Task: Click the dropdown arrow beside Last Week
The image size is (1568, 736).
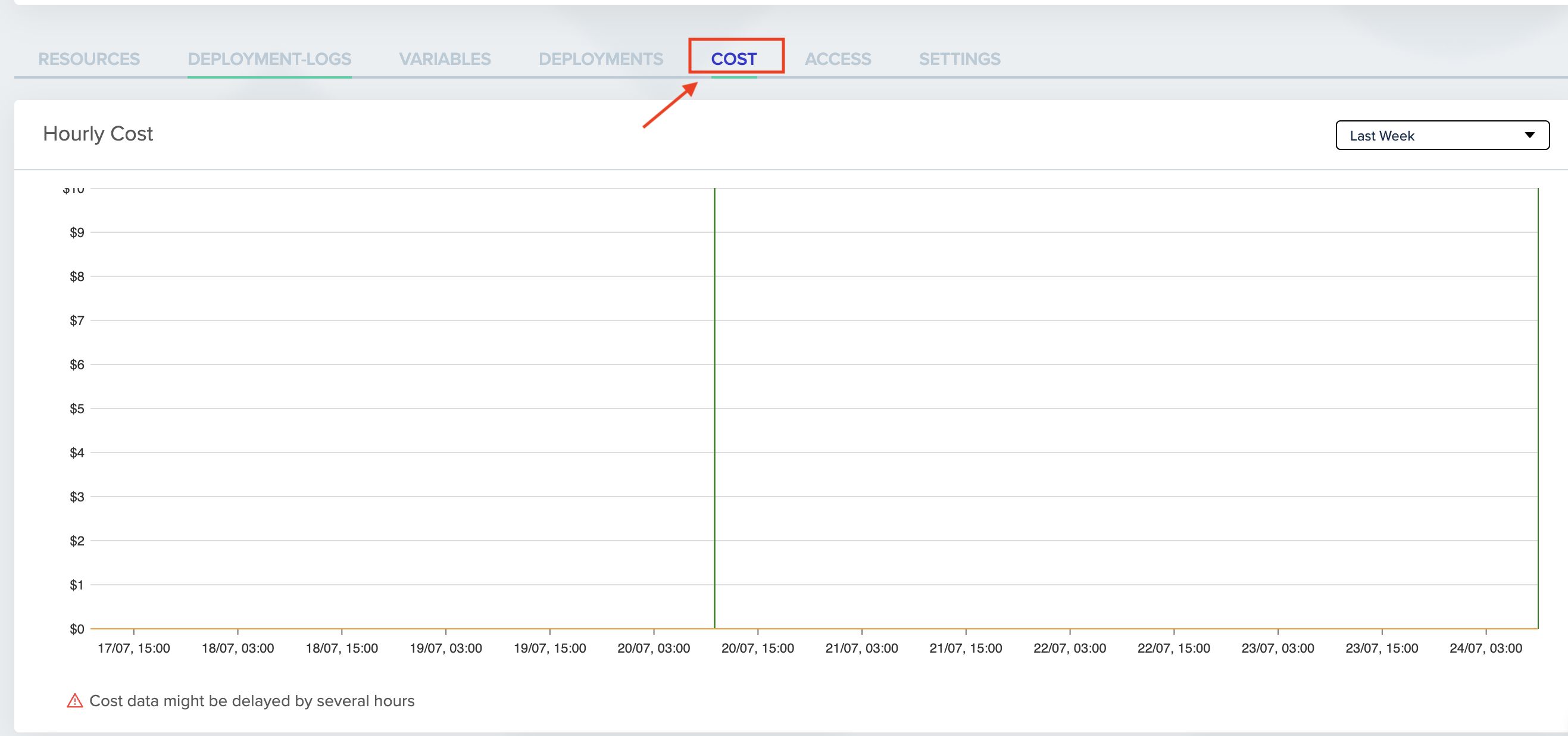Action: (x=1529, y=135)
